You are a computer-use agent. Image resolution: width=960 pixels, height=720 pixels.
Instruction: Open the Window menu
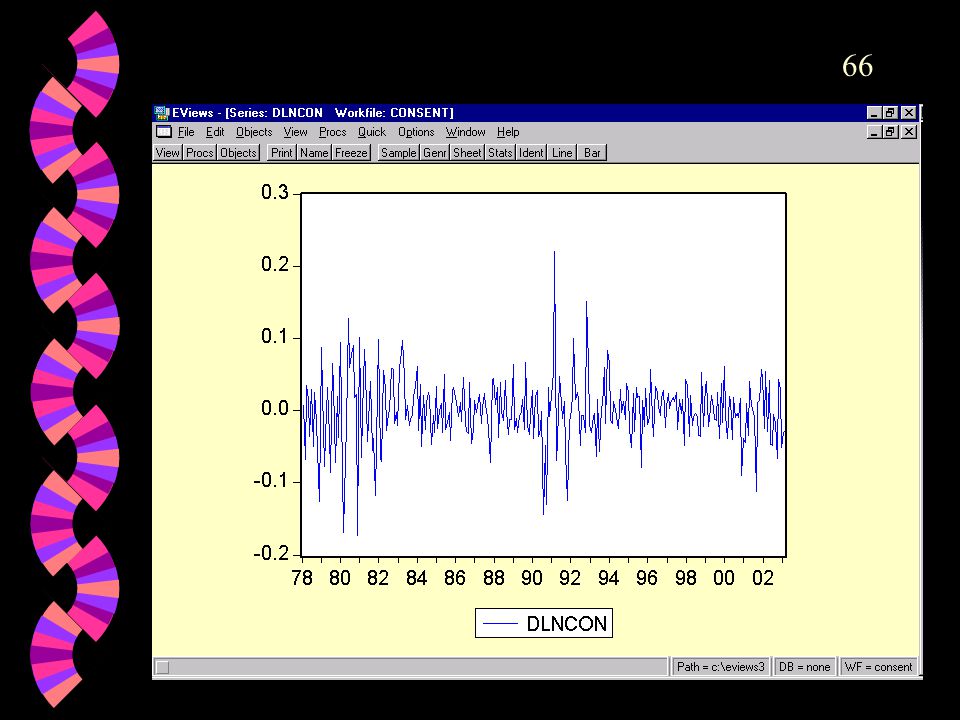pyautogui.click(x=465, y=132)
